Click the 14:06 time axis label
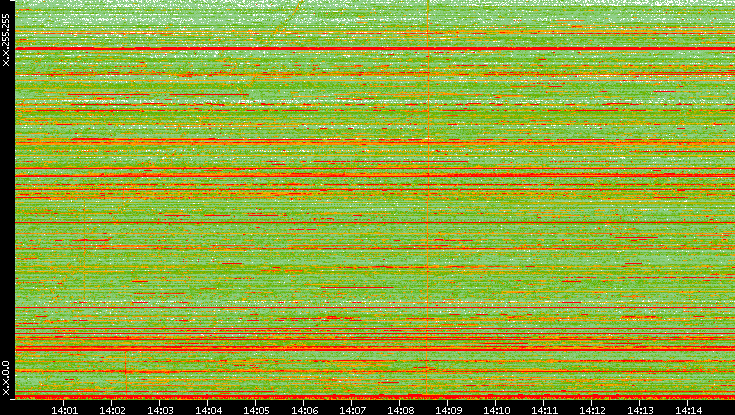This screenshot has width=735, height=415. 304,410
